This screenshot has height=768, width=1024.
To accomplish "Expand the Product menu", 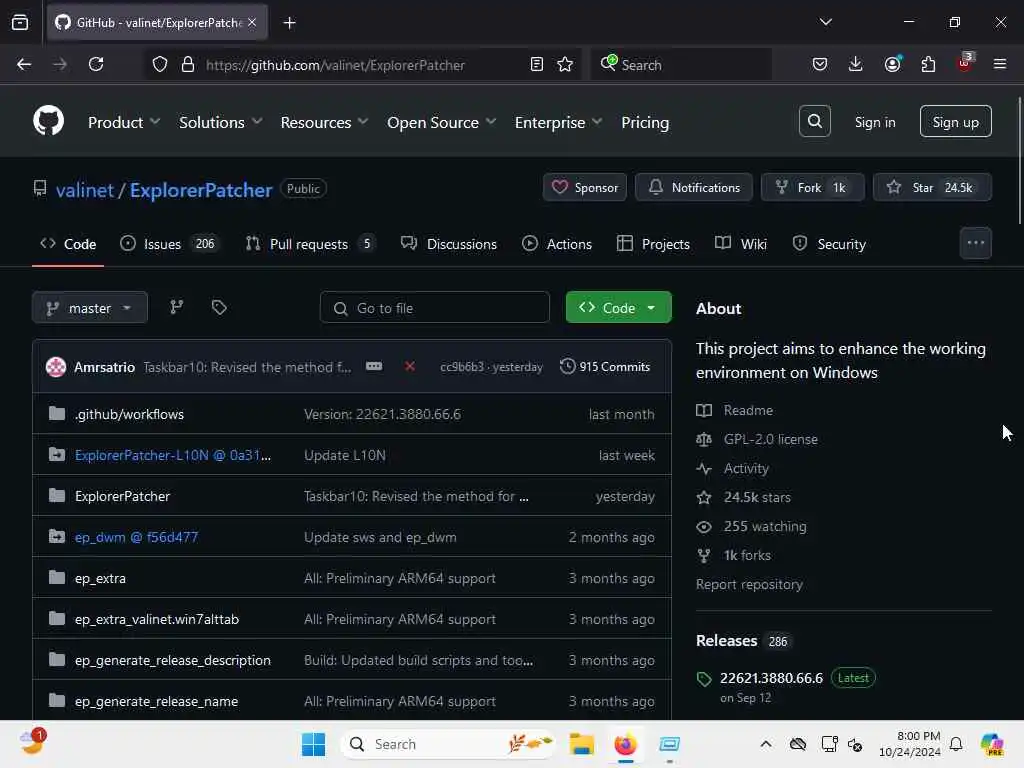I will [124, 122].
